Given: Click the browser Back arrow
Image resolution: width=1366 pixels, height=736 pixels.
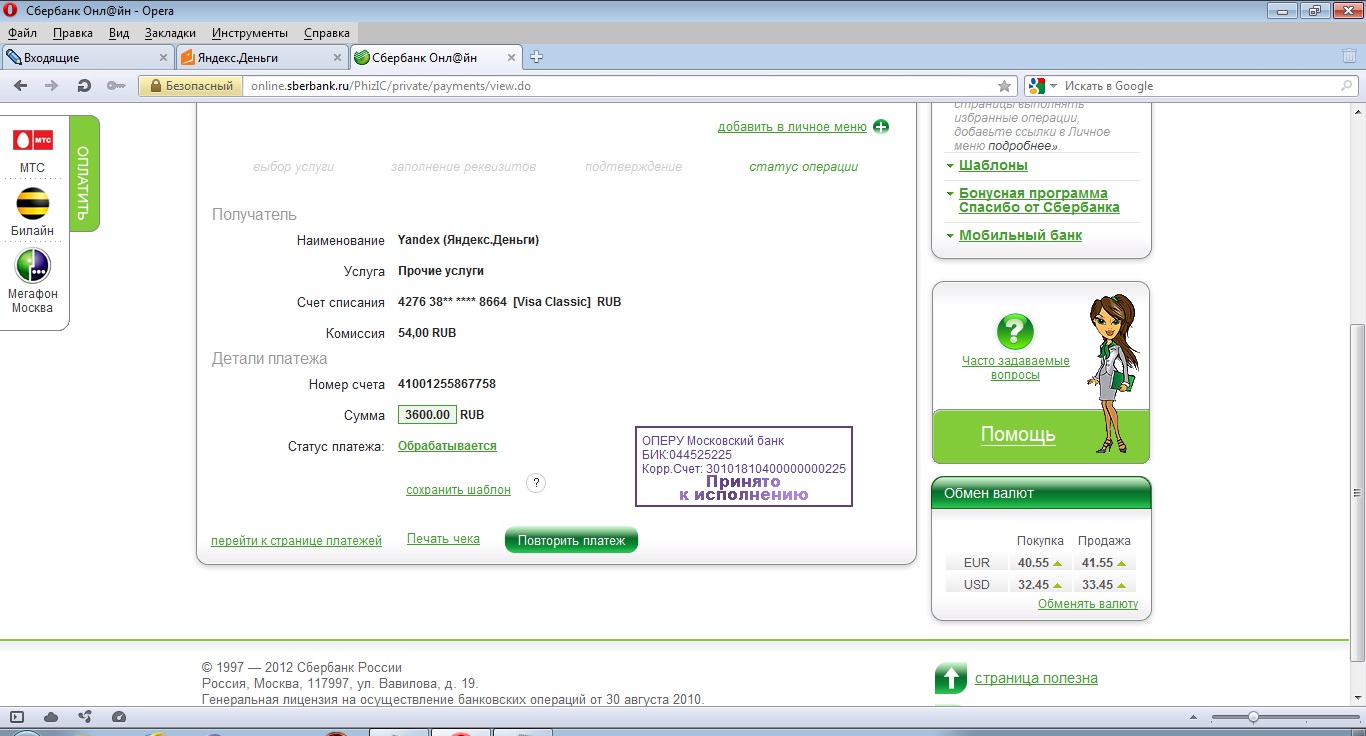Looking at the screenshot, I should coord(20,86).
